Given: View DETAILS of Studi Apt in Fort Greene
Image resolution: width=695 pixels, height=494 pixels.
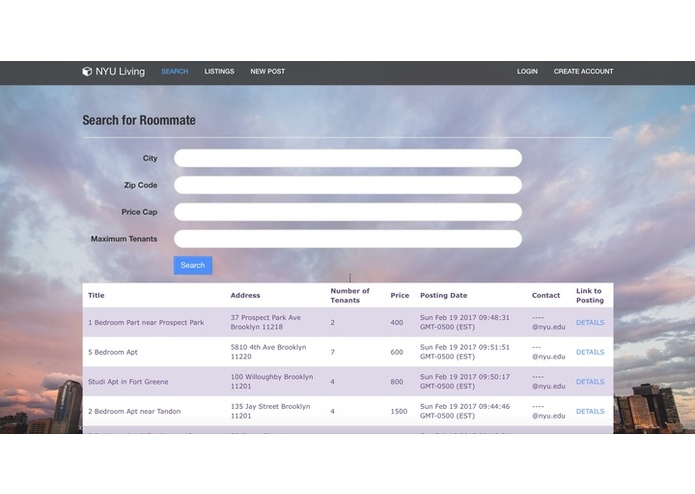Looking at the screenshot, I should 590,382.
